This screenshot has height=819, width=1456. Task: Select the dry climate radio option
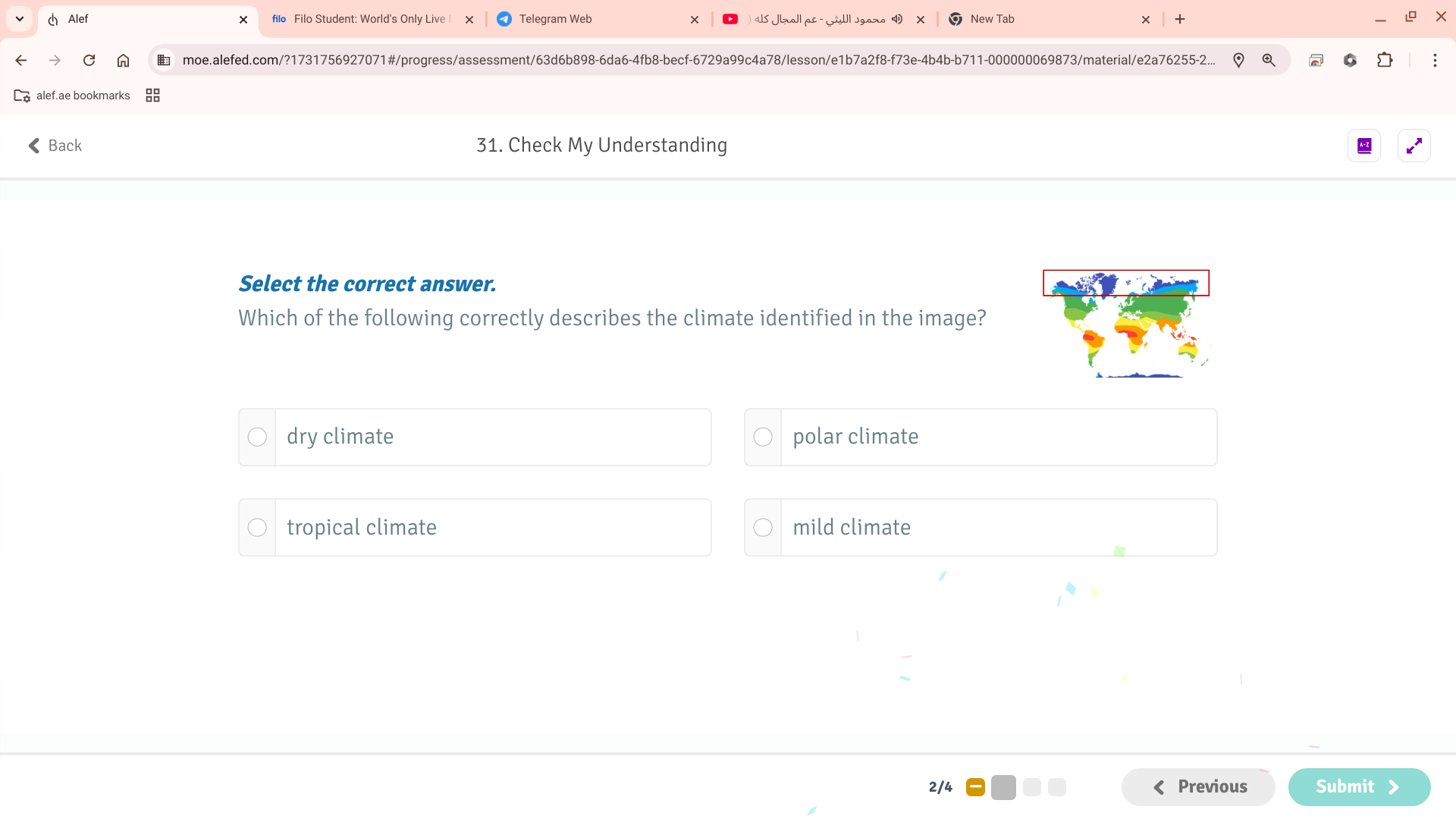pos(257,438)
